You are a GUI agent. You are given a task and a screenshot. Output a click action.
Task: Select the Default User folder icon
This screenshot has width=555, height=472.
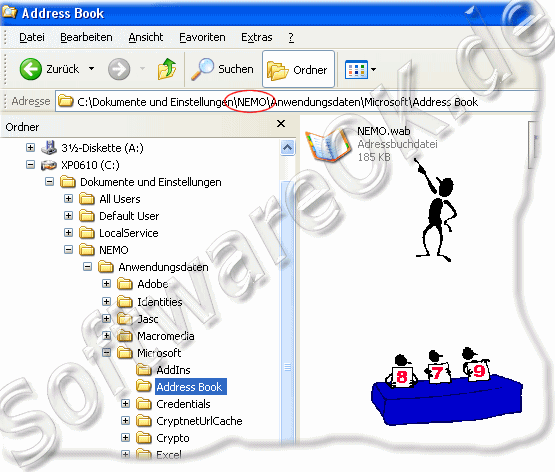87,216
